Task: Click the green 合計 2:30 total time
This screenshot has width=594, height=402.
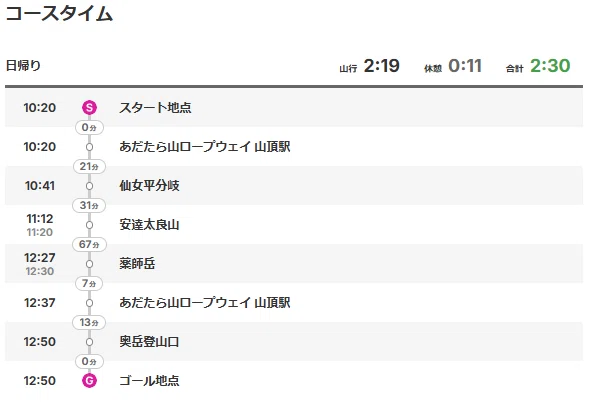Action: click(x=550, y=66)
